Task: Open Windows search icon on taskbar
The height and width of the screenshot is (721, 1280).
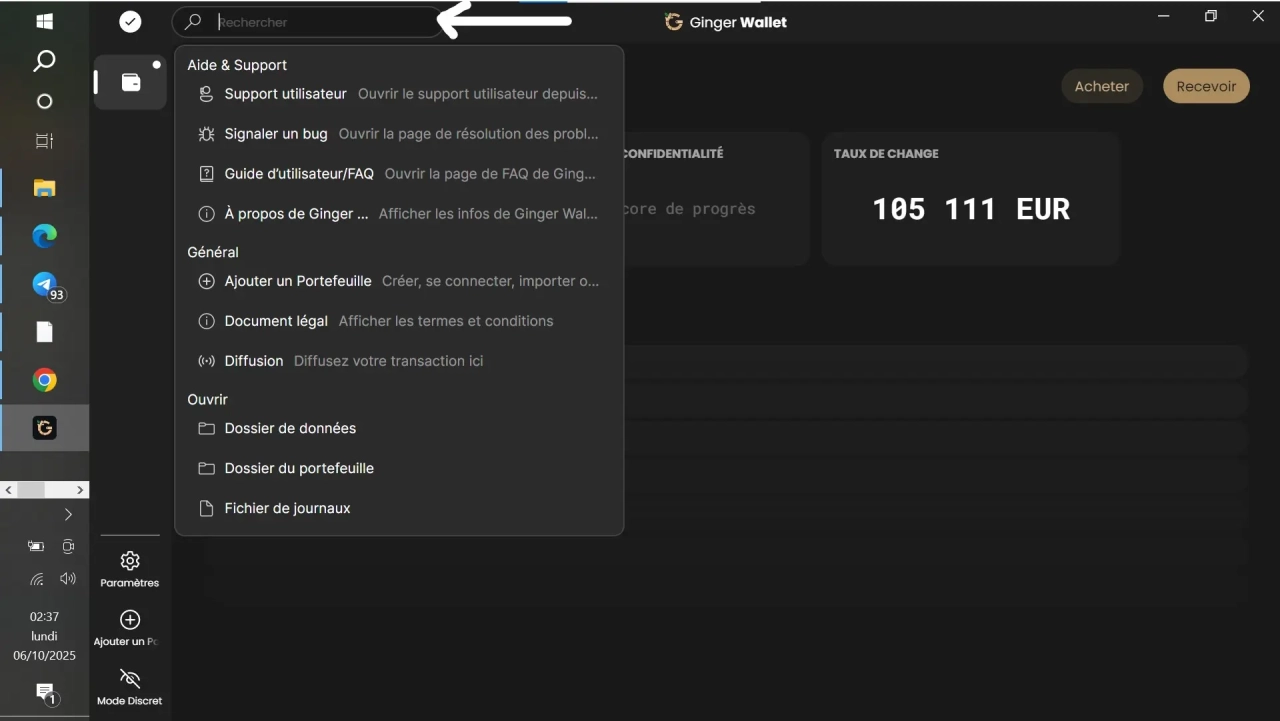Action: click(x=44, y=61)
